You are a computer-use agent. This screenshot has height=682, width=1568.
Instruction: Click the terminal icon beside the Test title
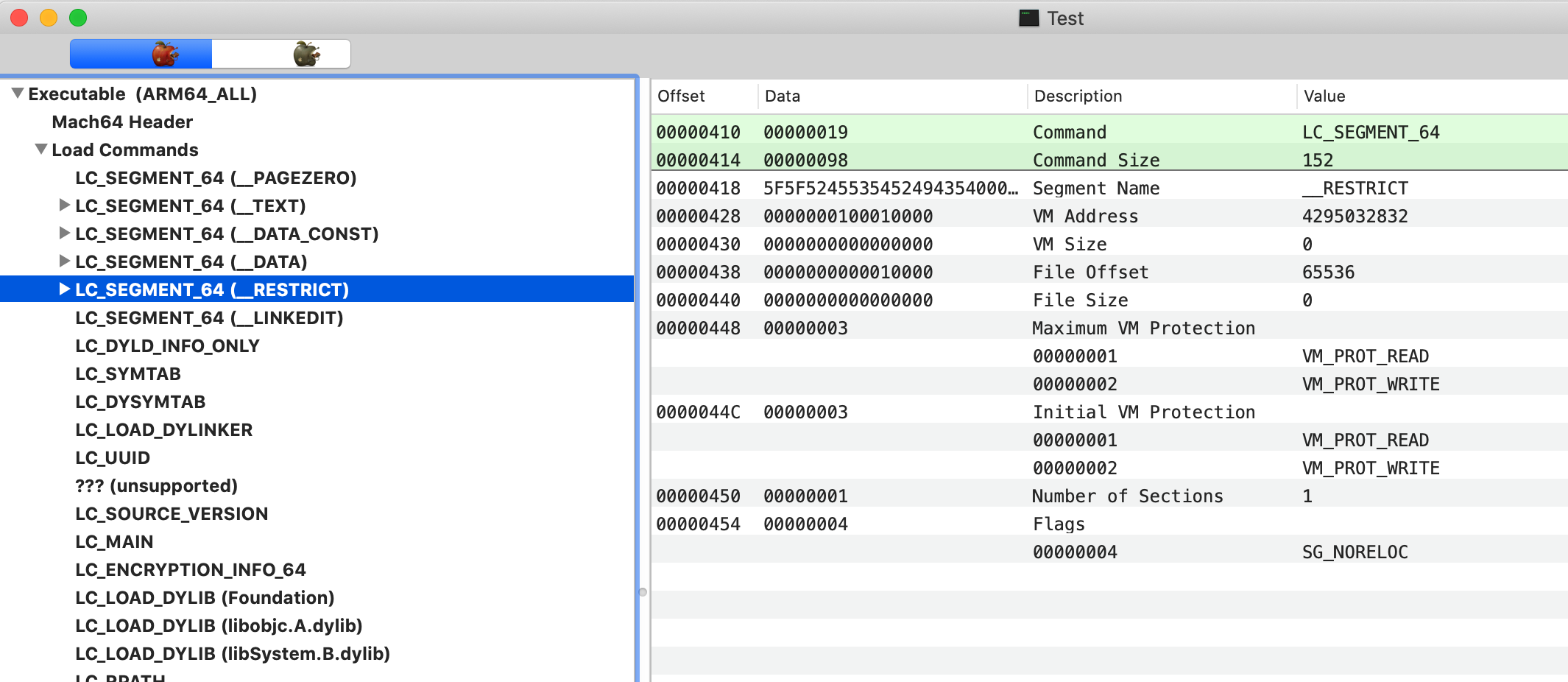[1028, 18]
